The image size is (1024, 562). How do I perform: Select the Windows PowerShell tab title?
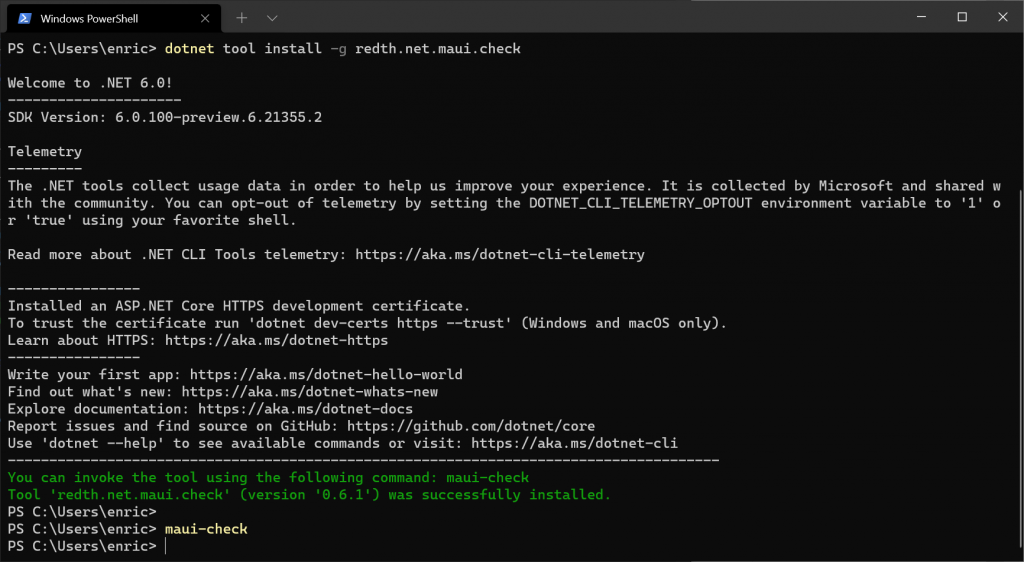88,18
